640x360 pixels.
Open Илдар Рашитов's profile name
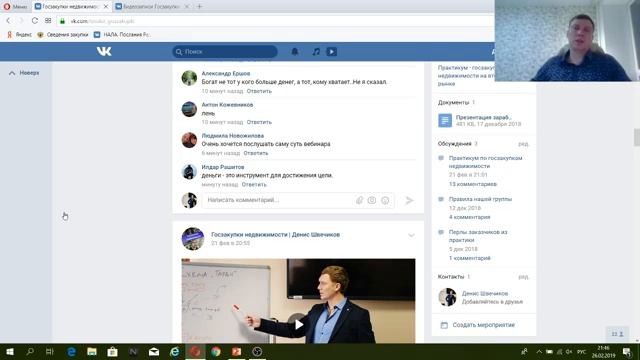pos(223,167)
